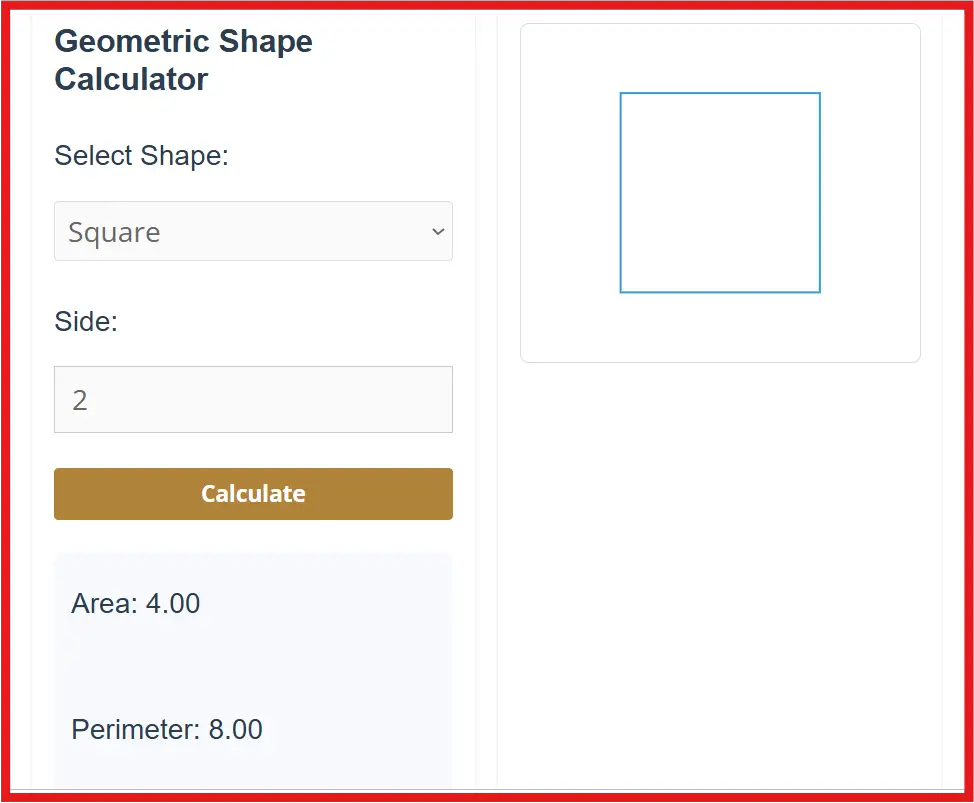Expand the shape chooser showing Square
Viewport: 974px width, 803px height.
click(253, 231)
